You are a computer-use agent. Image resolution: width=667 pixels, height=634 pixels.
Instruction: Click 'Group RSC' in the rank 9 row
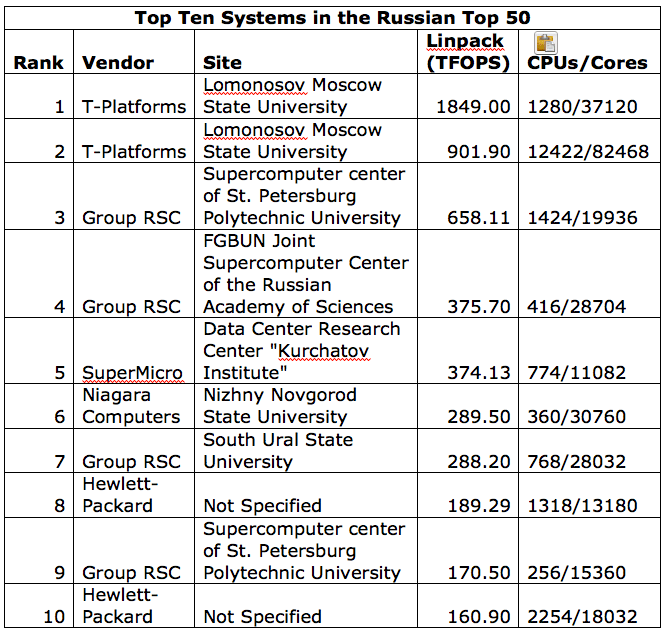click(x=131, y=573)
